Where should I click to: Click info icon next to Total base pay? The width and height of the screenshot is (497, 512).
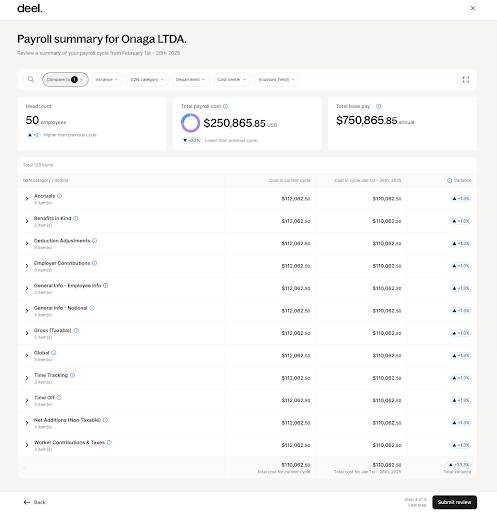(378, 106)
